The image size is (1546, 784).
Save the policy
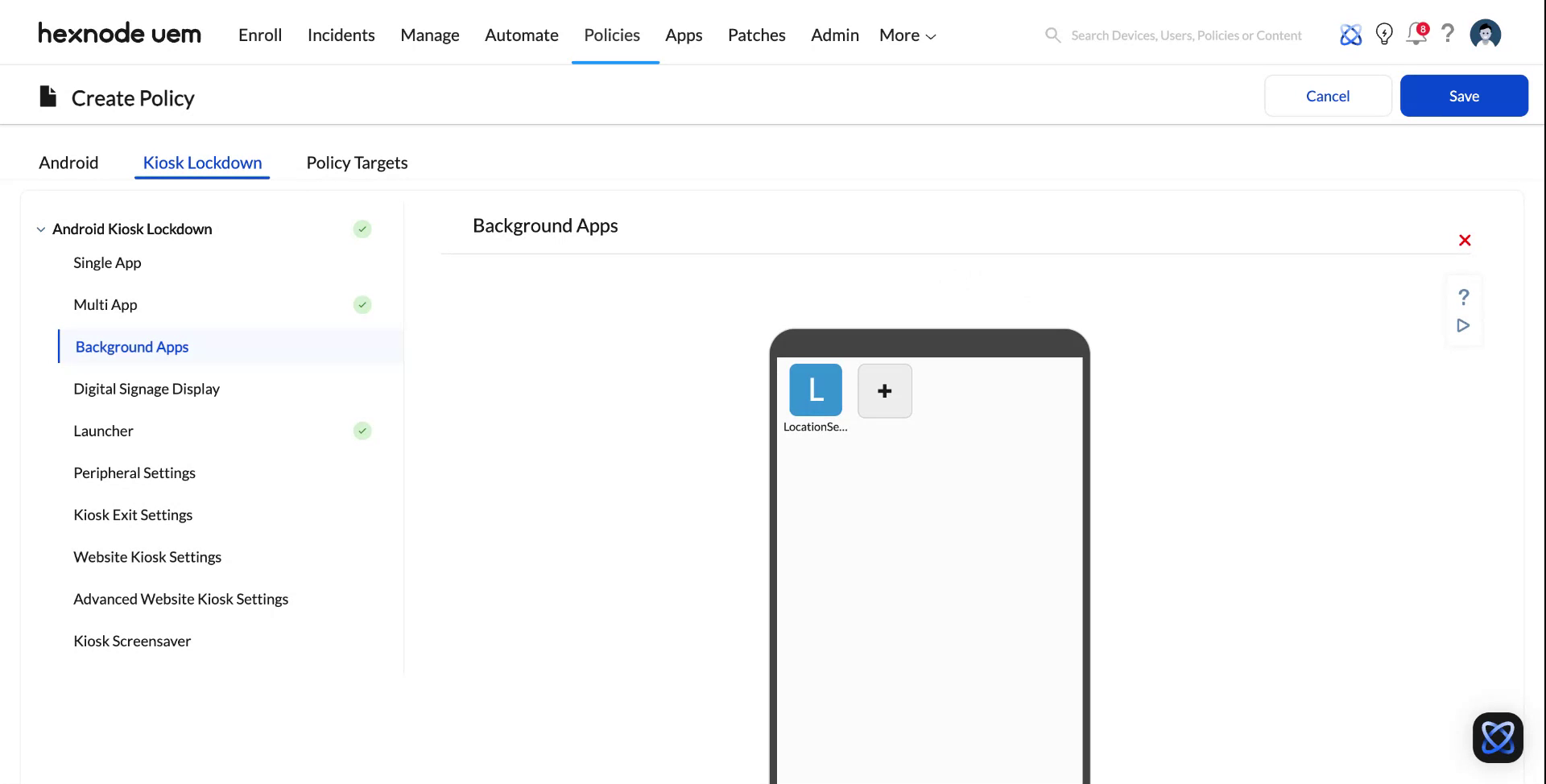(1463, 95)
